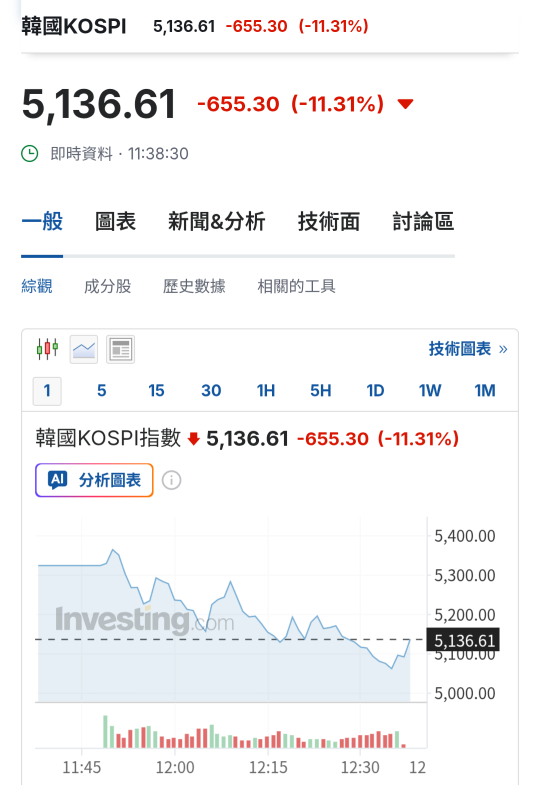Switch to the 圖表 tab
The width and height of the screenshot is (540, 785).
pos(116,222)
